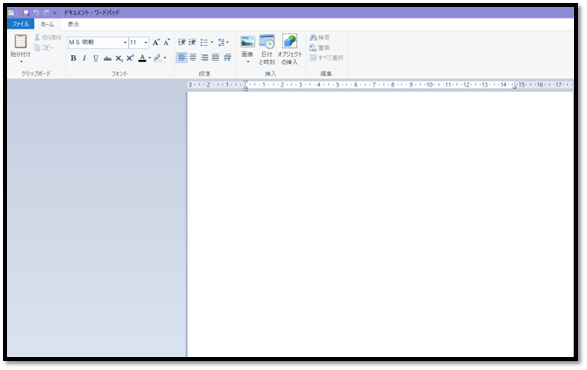Open the paragraph settings dialog icon
This screenshot has height=370, width=587.
tap(227, 58)
